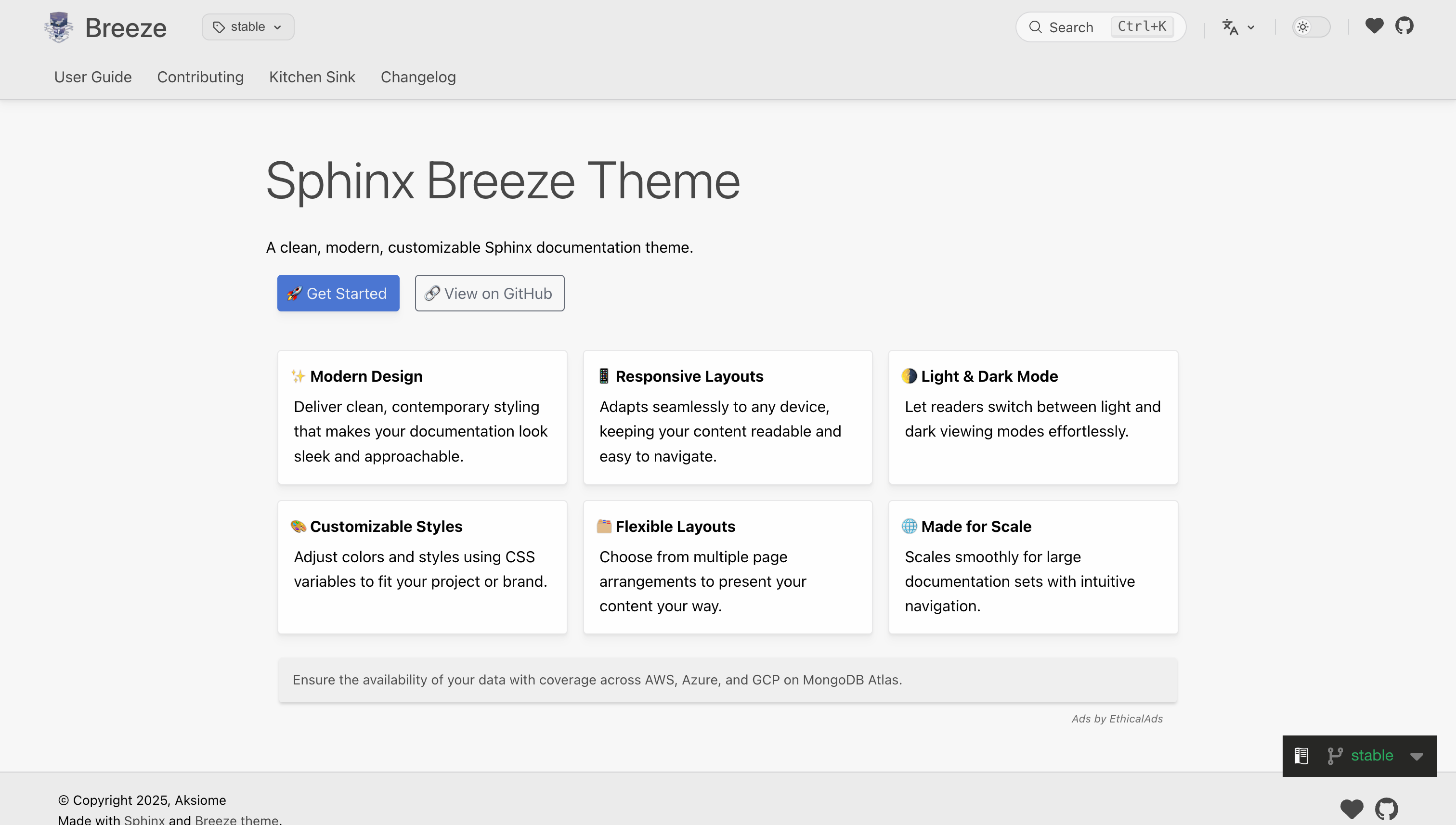The height and width of the screenshot is (825, 1456).
Task: Click the search magnifier icon
Action: [1036, 27]
